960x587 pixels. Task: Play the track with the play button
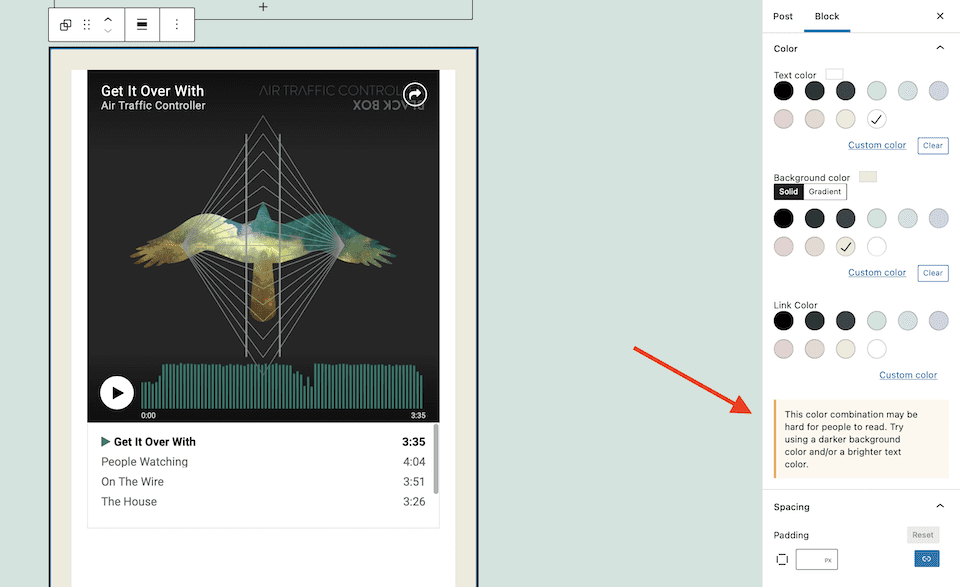(x=117, y=393)
